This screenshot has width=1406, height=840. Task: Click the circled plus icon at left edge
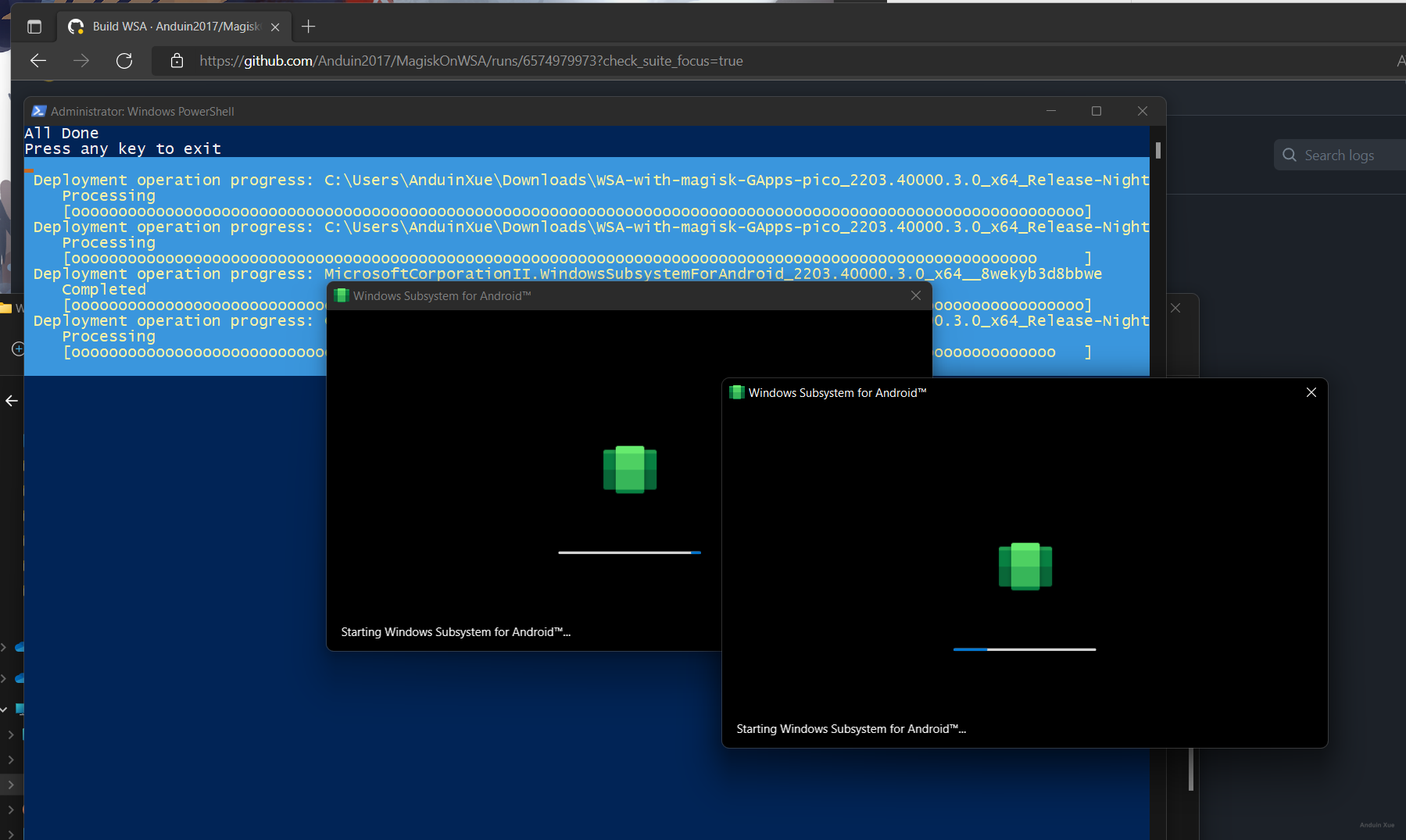pos(18,349)
